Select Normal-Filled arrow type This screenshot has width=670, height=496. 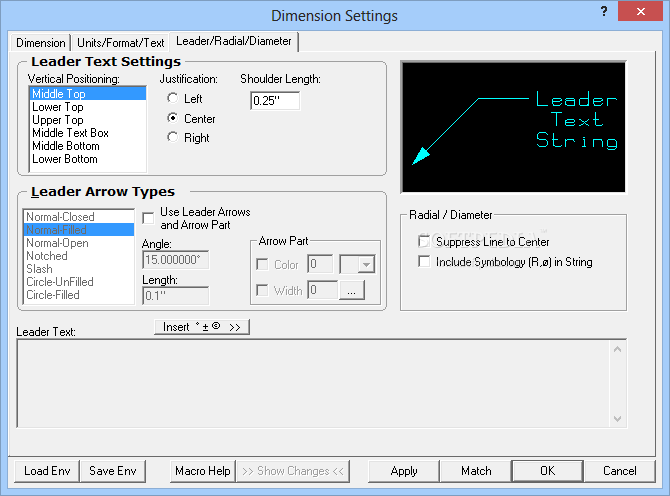(x=79, y=230)
